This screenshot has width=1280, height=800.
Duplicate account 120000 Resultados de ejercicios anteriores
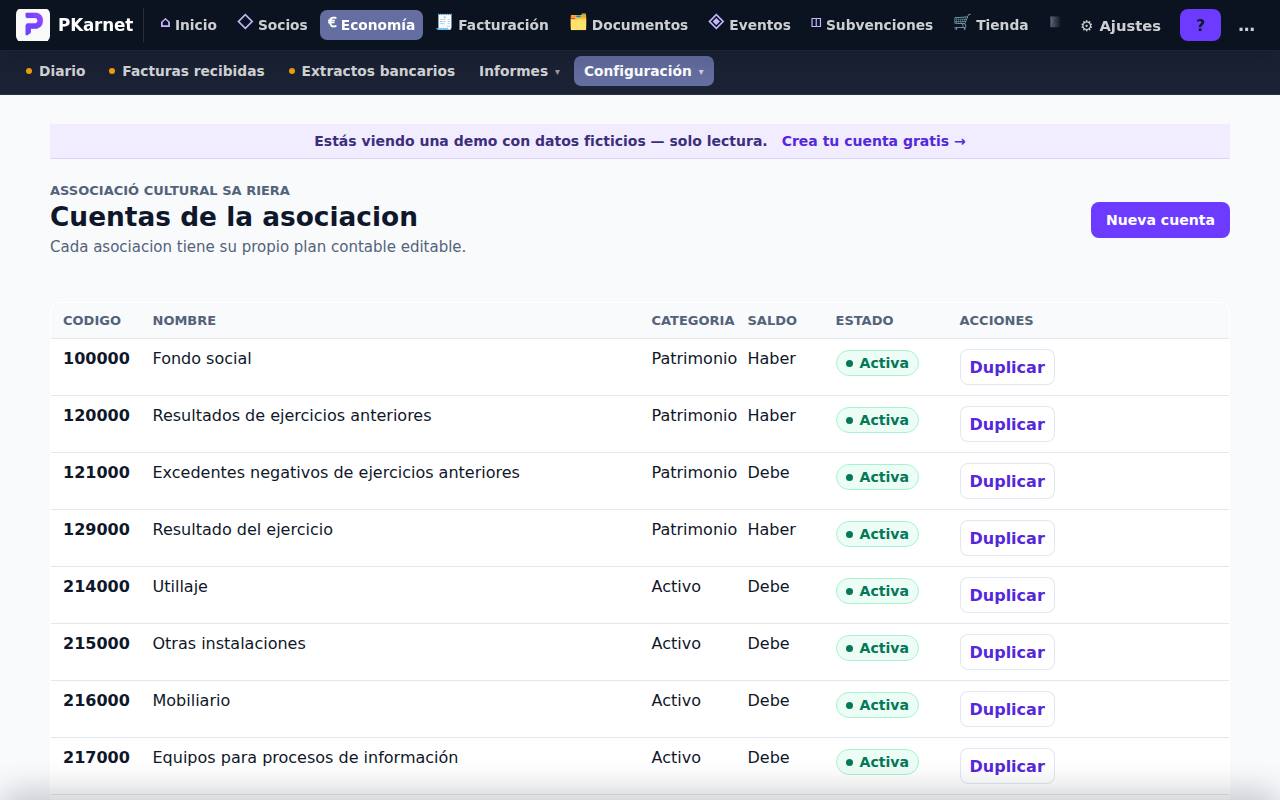[x=1007, y=424]
